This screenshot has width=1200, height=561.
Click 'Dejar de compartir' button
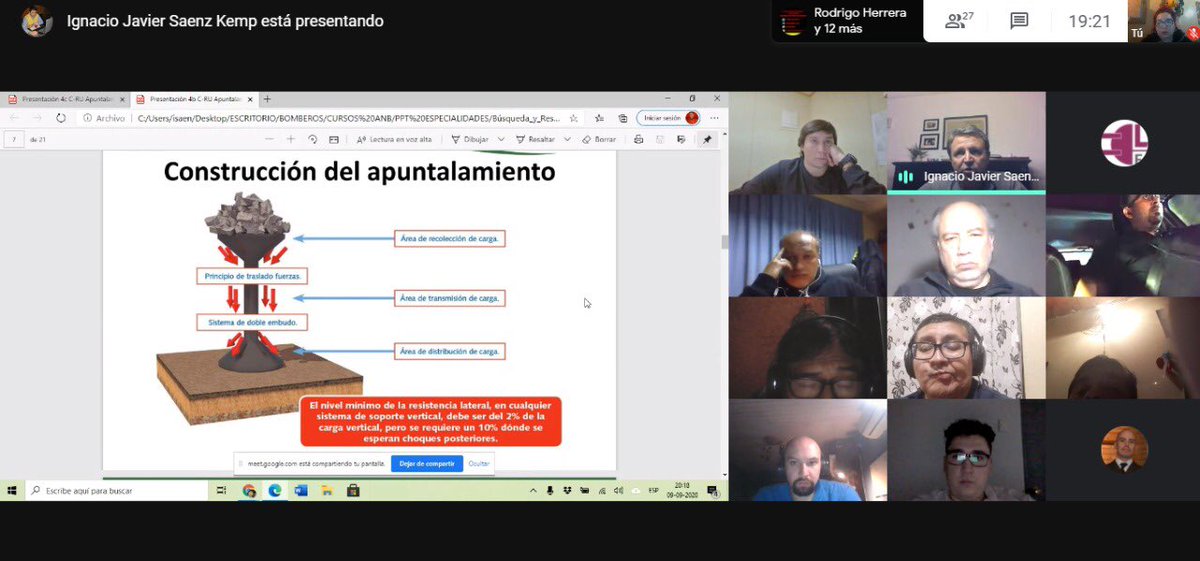point(427,464)
